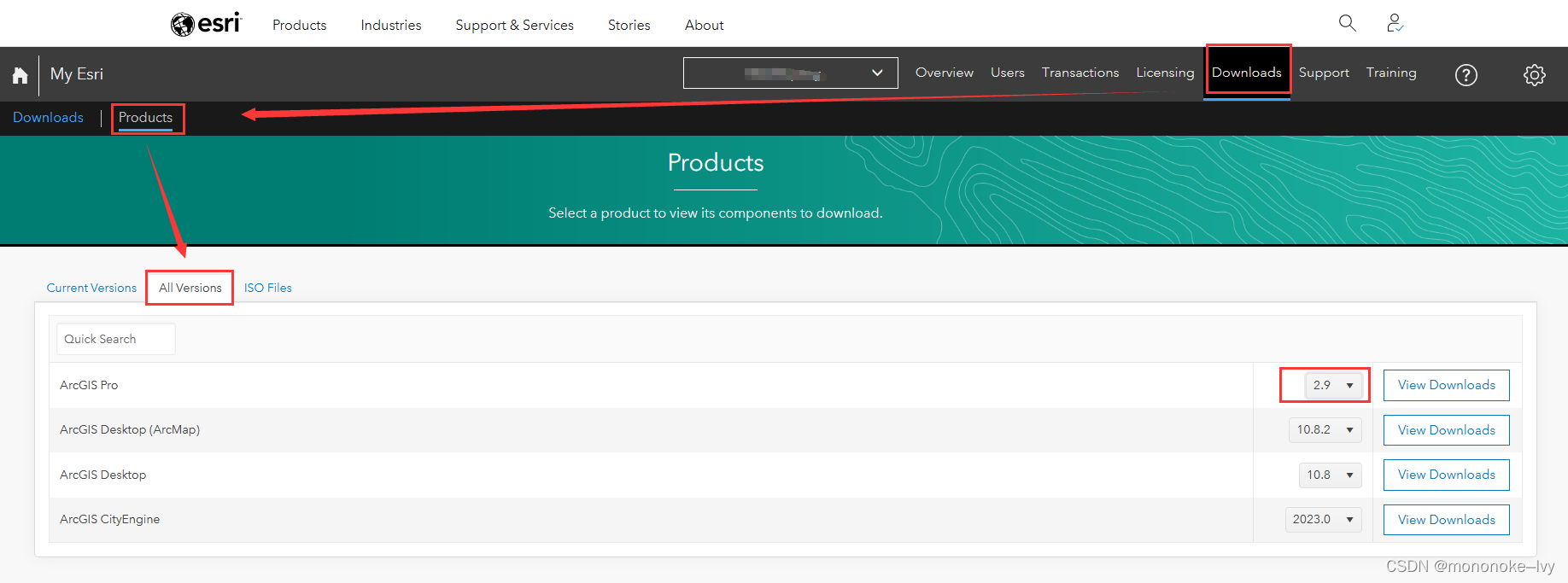Open Products top menu
Viewport: 1568px width, 583px height.
tap(299, 26)
